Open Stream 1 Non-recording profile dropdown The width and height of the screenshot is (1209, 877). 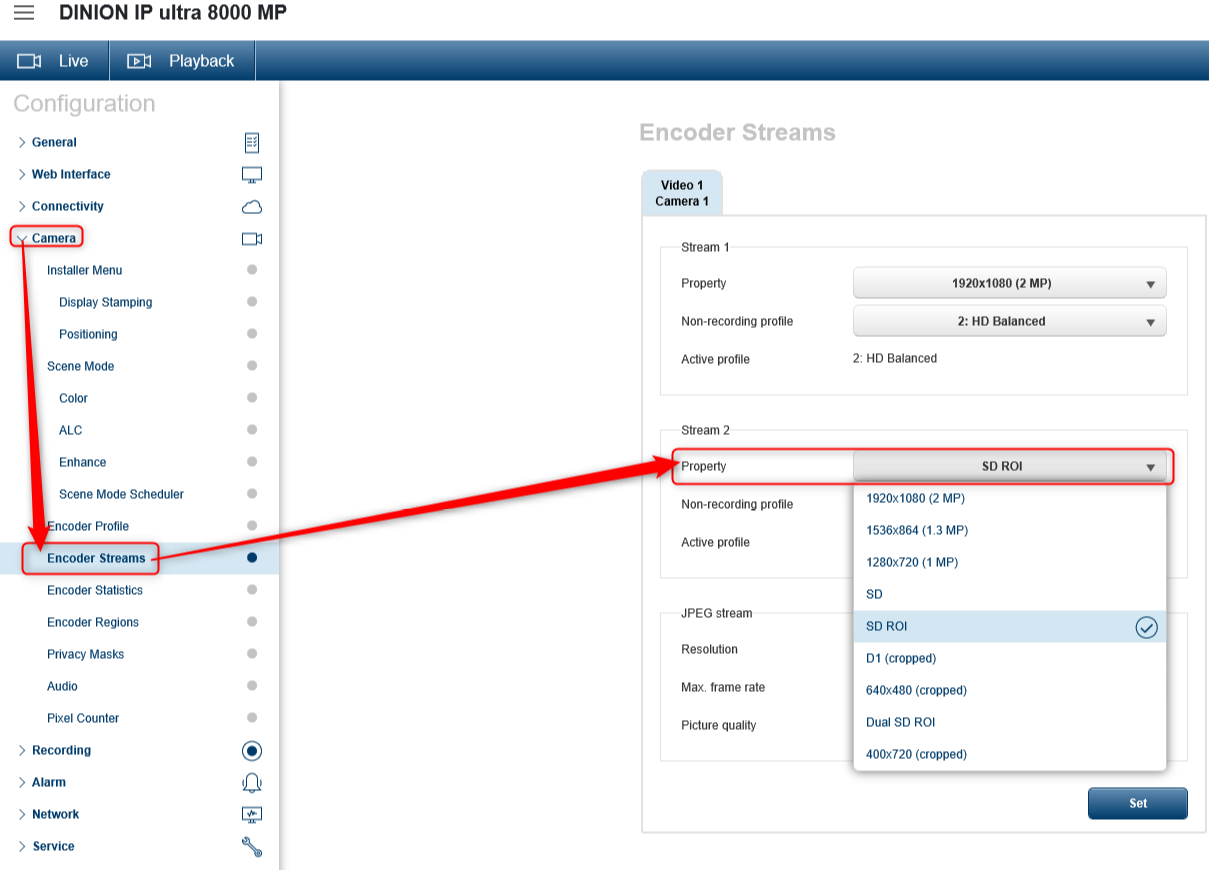pos(1009,321)
